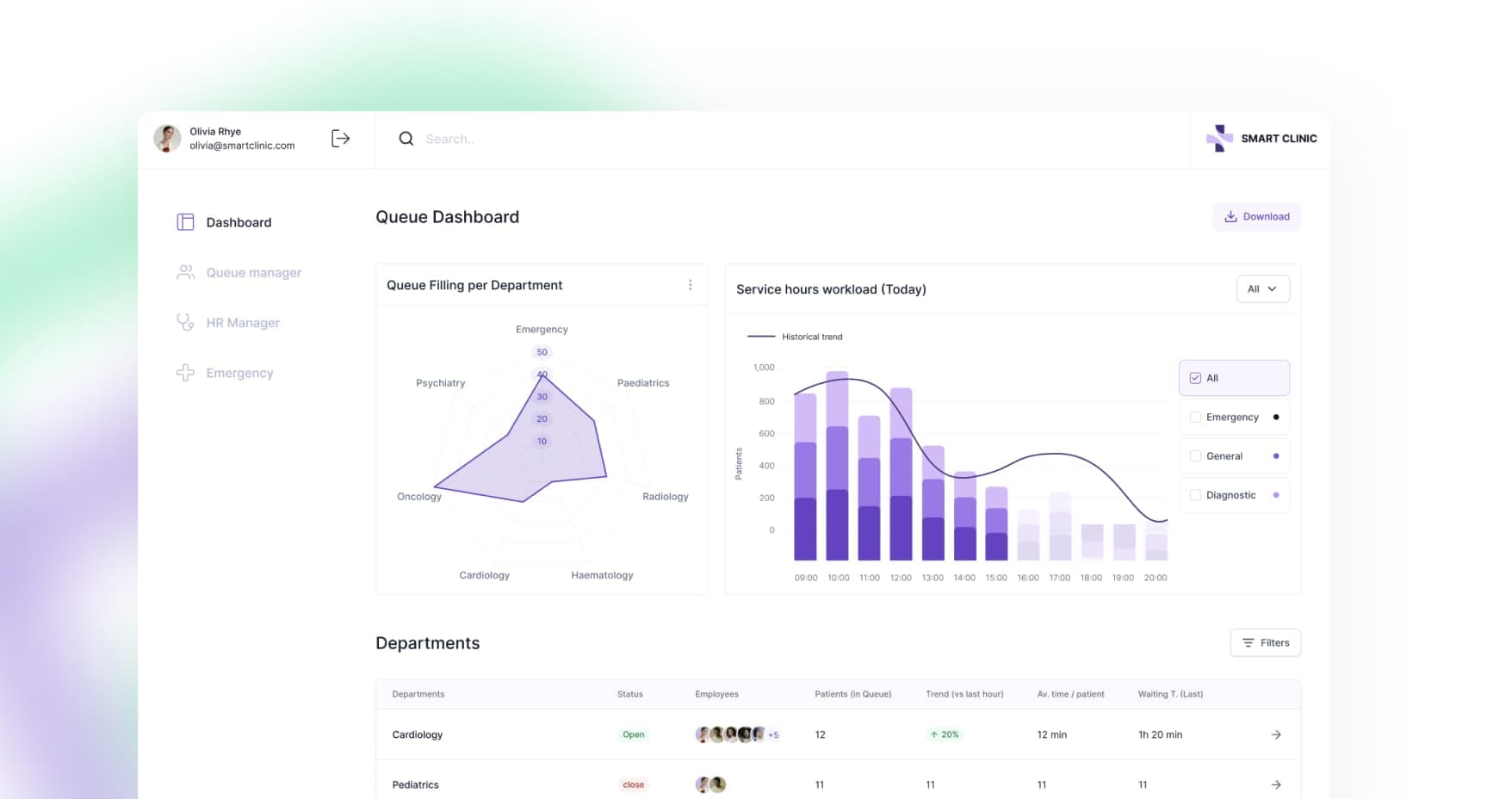Click the search magnifier icon

(406, 139)
